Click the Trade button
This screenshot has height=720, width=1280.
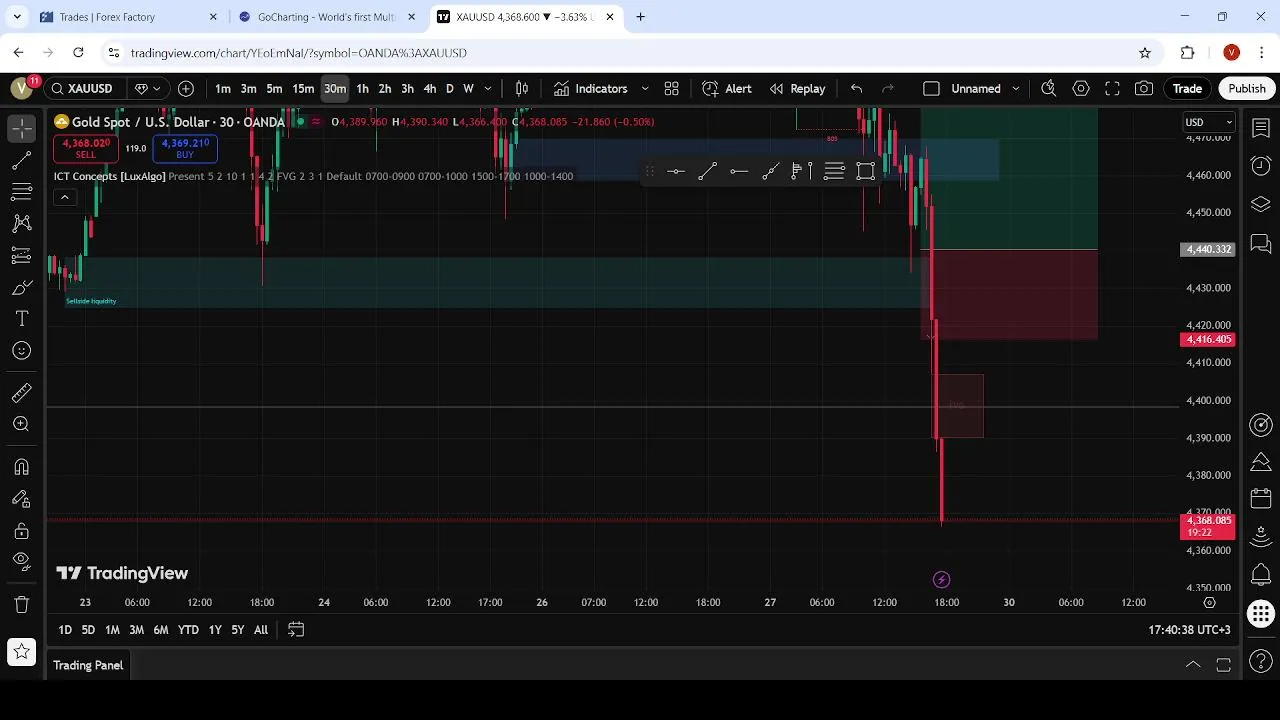pos(1187,89)
